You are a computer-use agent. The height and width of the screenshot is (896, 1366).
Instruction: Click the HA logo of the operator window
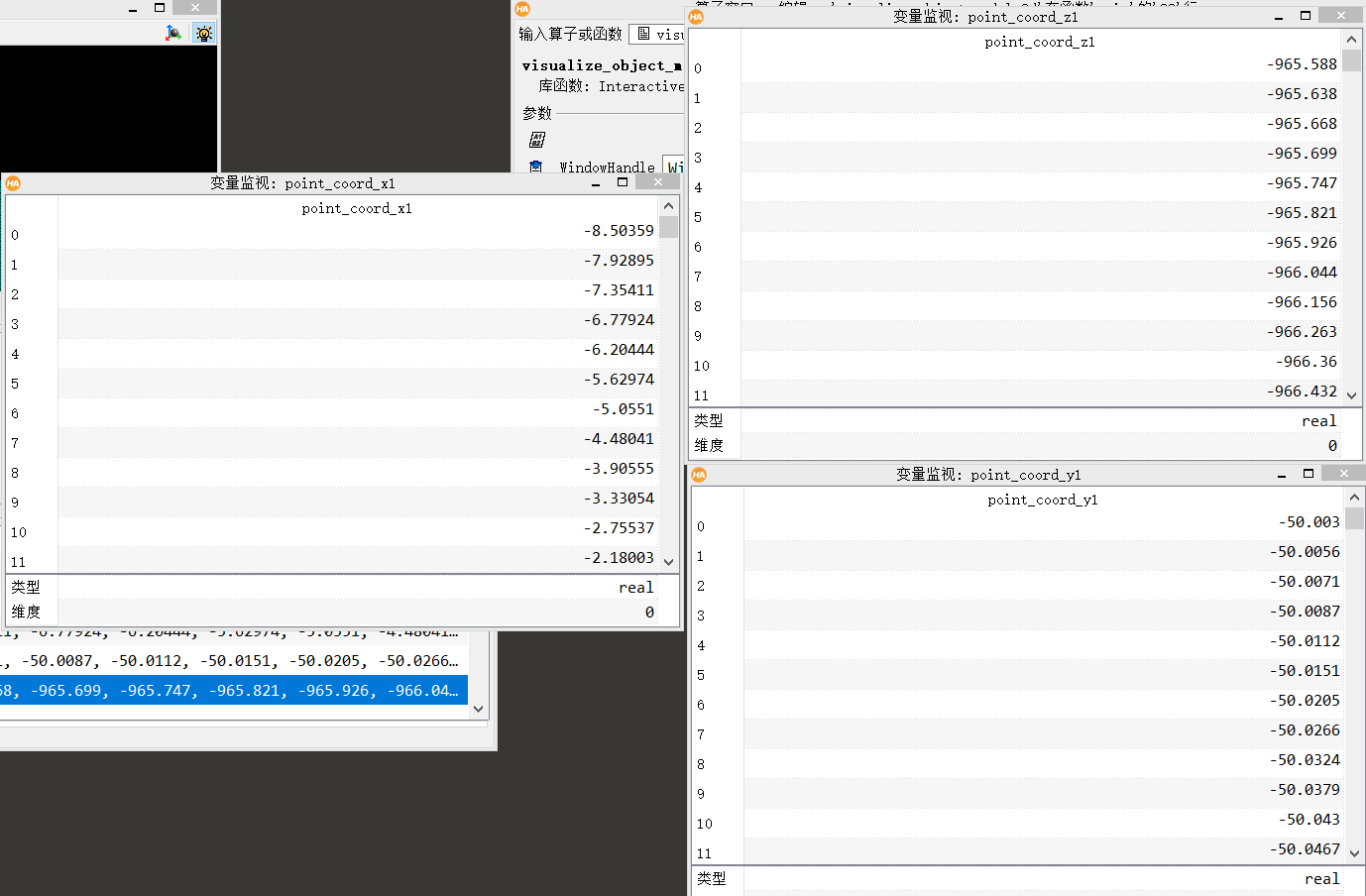coord(522,9)
